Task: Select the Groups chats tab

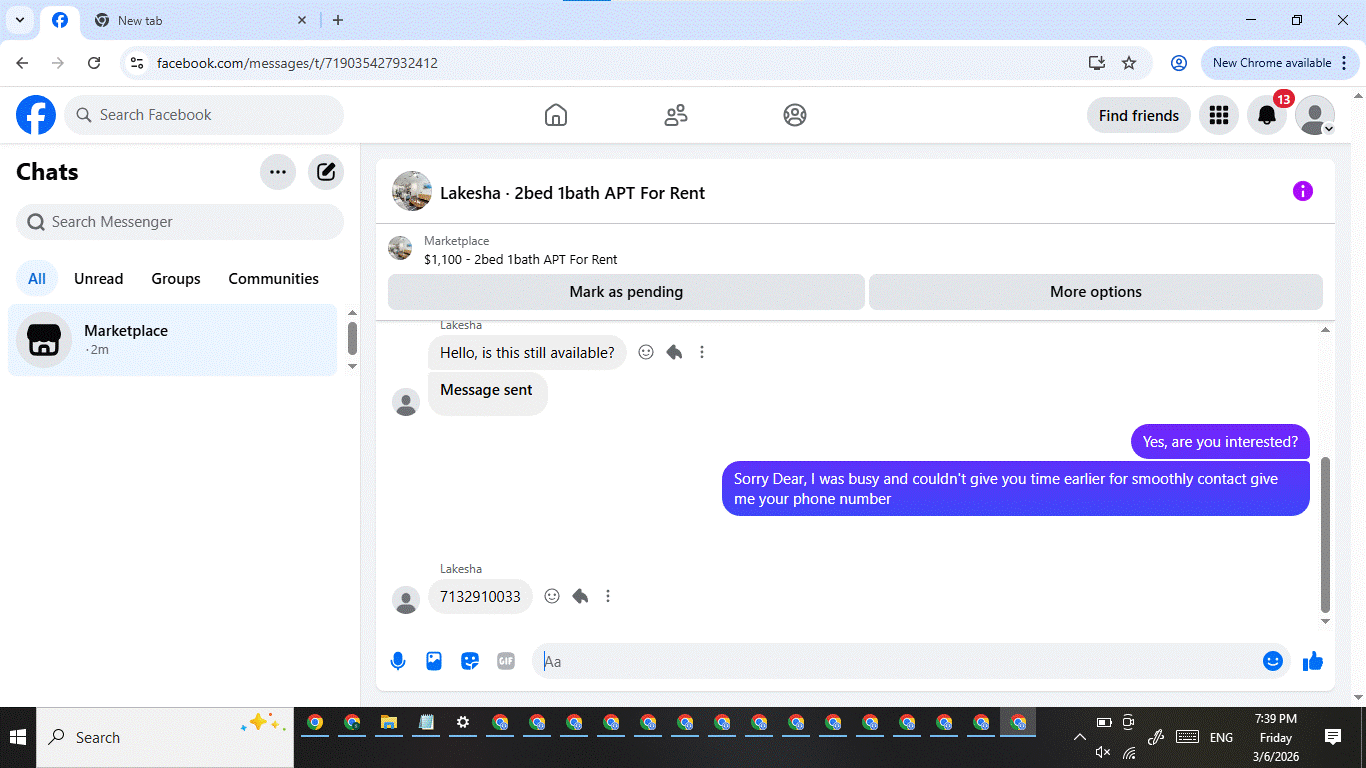Action: pyautogui.click(x=176, y=279)
